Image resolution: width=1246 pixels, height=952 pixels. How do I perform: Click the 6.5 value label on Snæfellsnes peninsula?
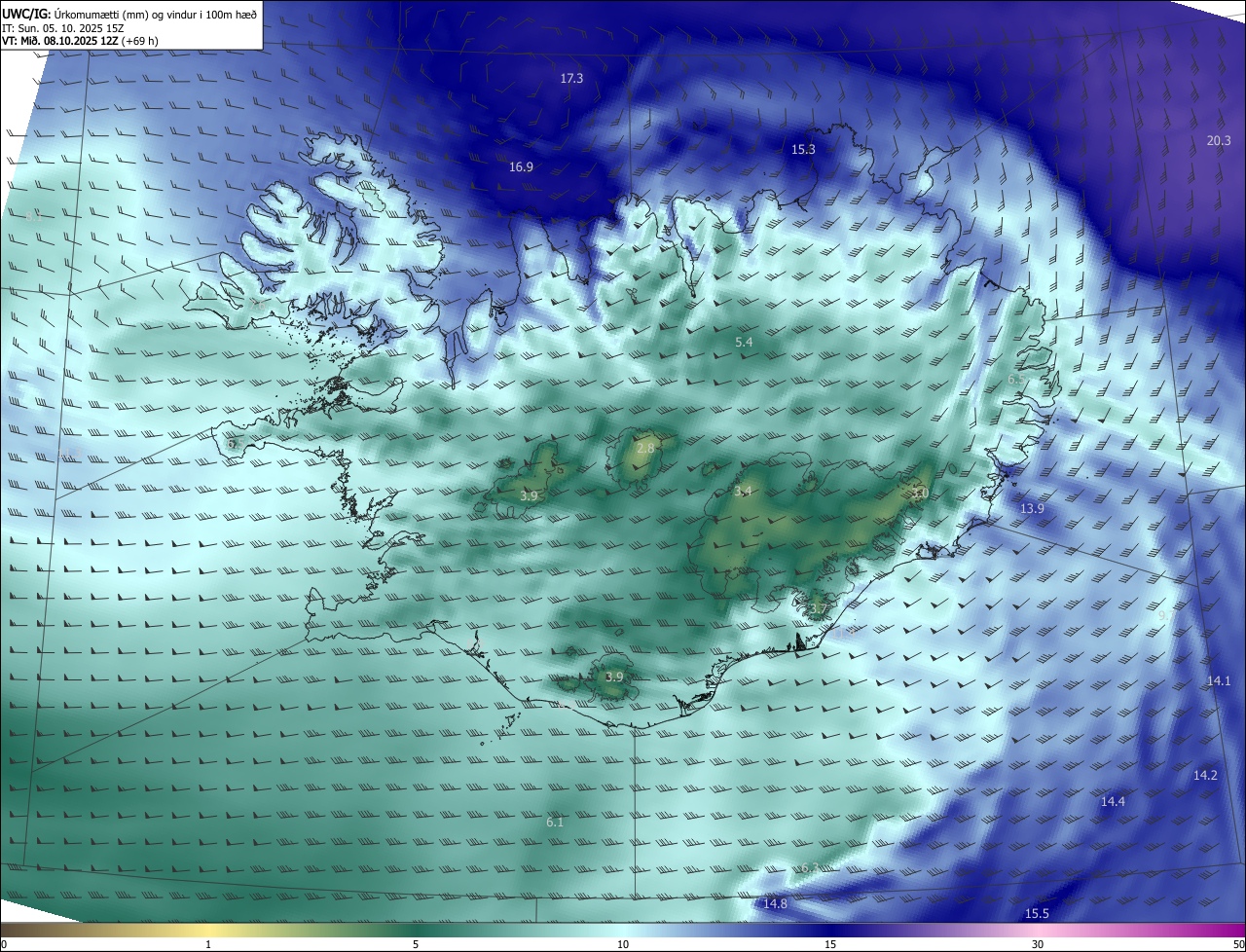(234, 443)
